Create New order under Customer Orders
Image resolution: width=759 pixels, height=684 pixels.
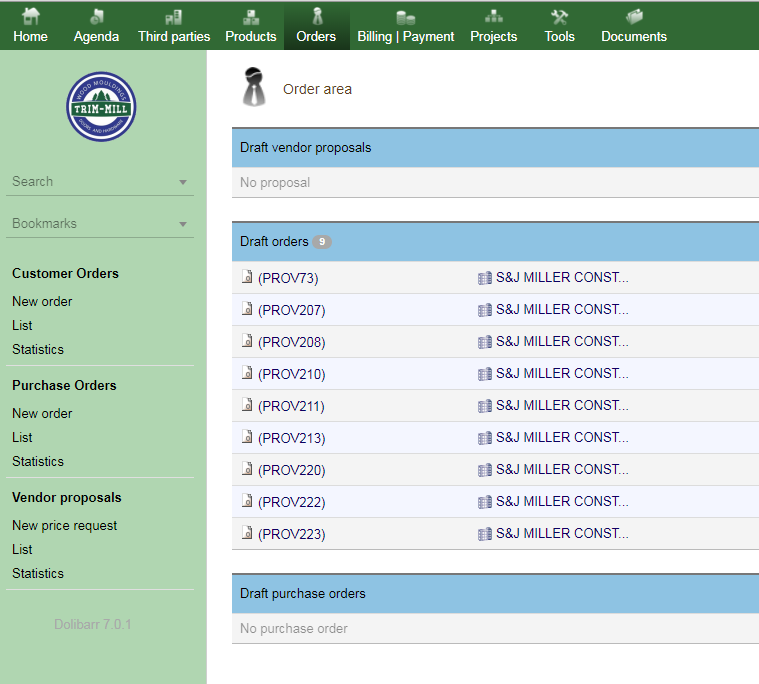[x=42, y=302]
